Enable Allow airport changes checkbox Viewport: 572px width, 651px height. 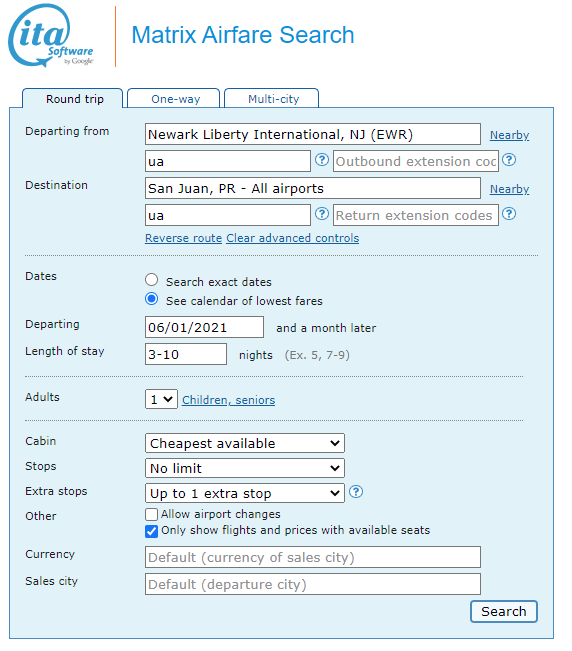pos(152,514)
